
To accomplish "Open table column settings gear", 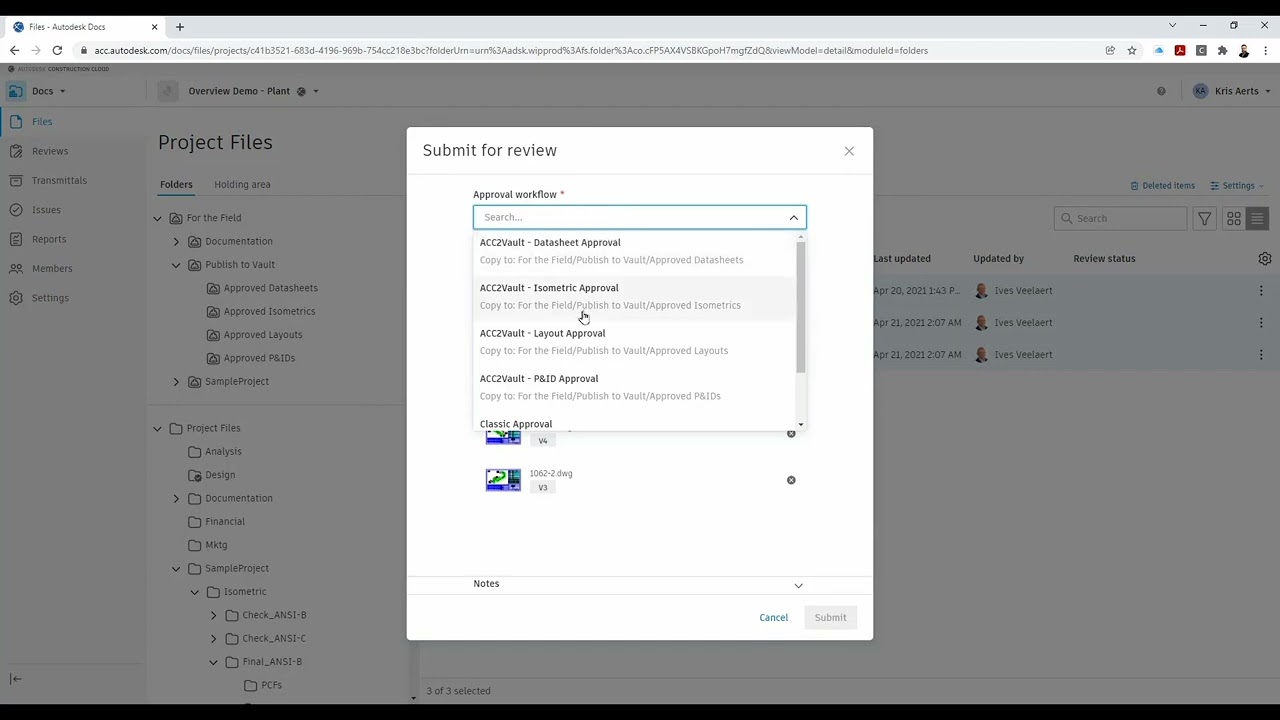I will pos(1265,259).
